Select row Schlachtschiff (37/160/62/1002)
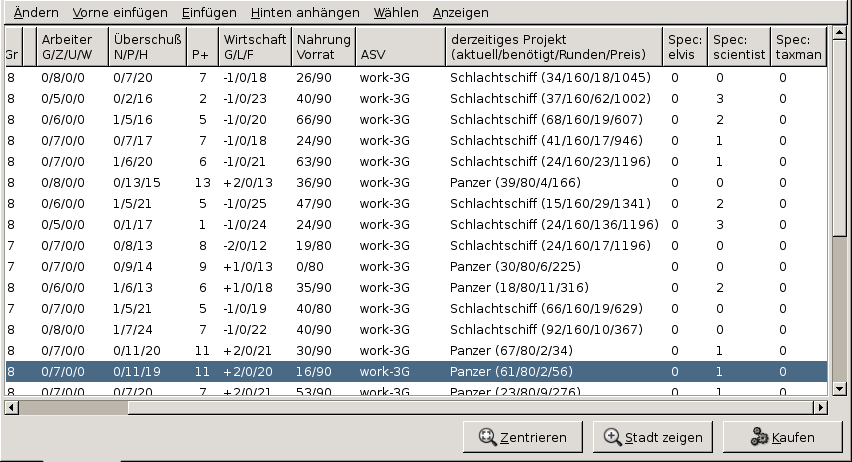852x462 pixels. point(416,99)
